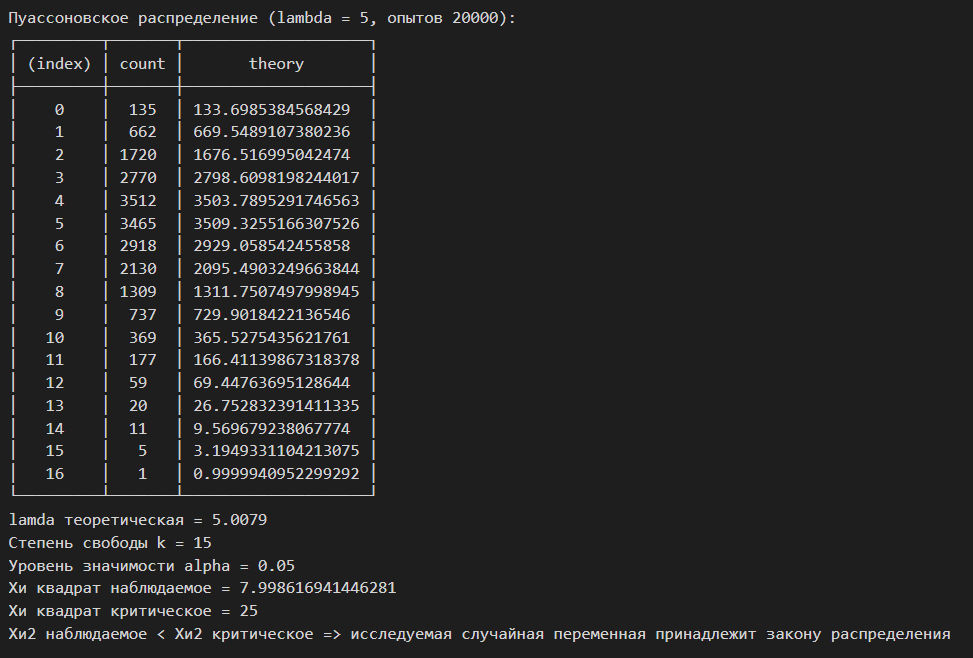This screenshot has height=658, width=973.
Task: Click theory value 0.9999940952299292
Action: coord(276,474)
